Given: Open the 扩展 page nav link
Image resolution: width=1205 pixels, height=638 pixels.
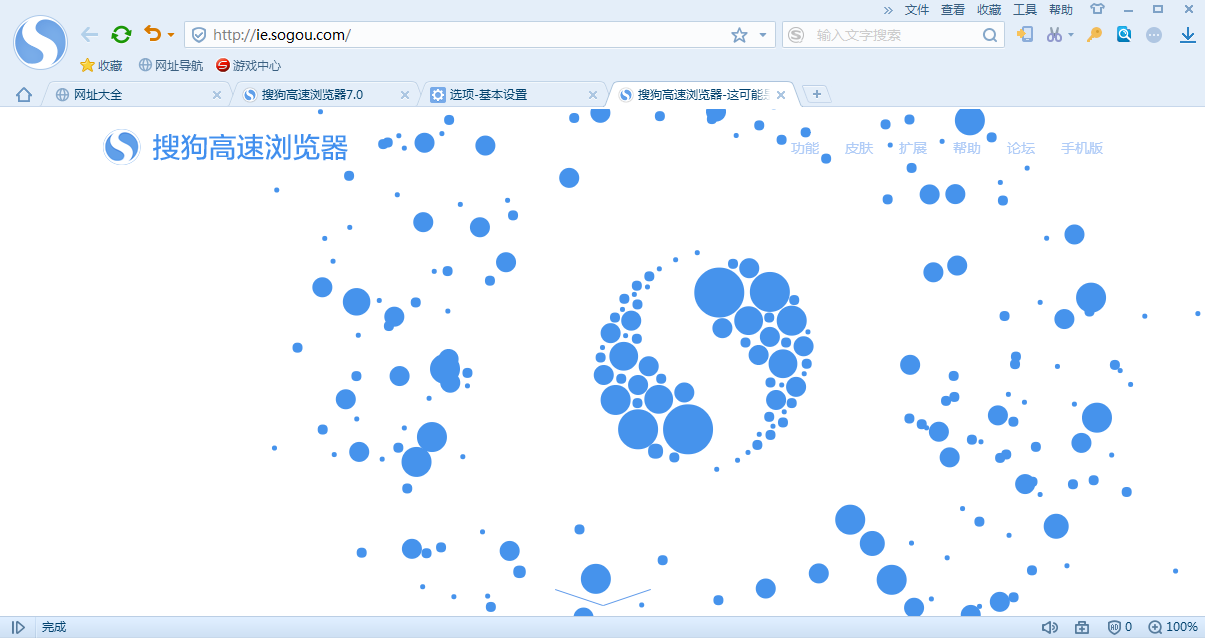Looking at the screenshot, I should [x=913, y=148].
